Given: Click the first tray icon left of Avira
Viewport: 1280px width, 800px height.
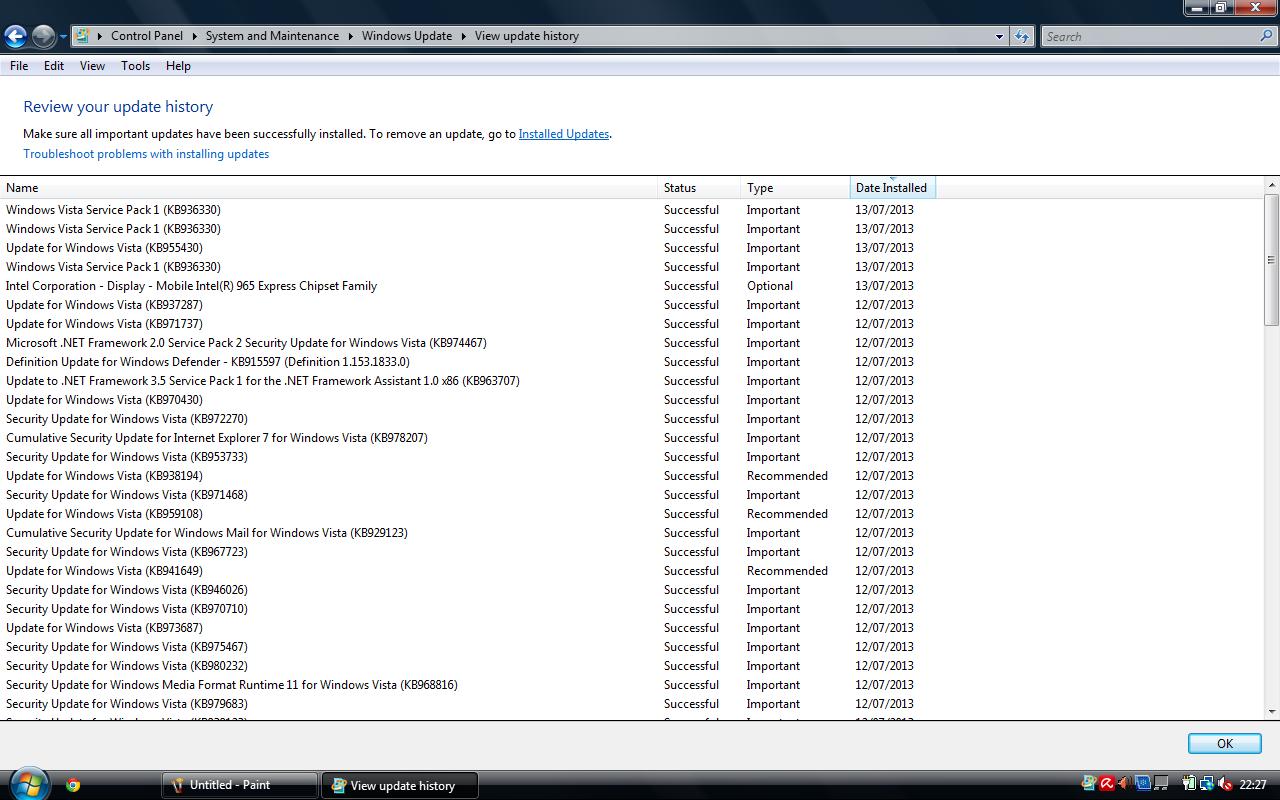Looking at the screenshot, I should (x=1089, y=784).
